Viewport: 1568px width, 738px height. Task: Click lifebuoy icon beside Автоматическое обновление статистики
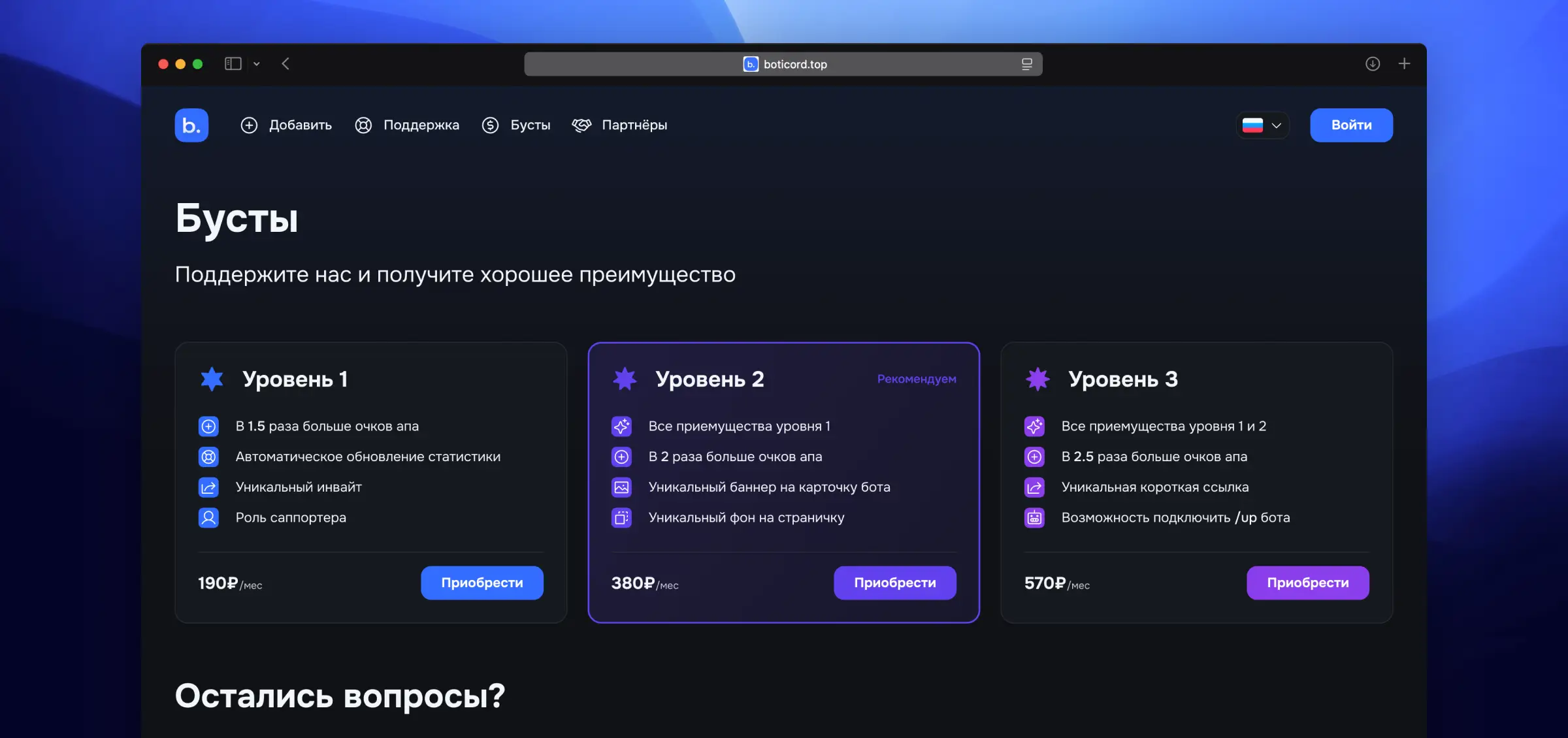[x=208, y=457]
